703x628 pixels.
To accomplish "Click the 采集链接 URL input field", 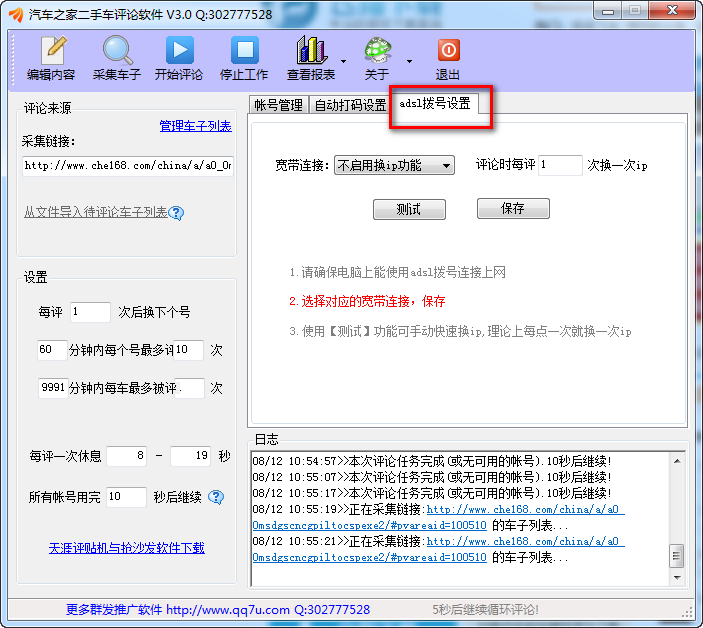I will [x=127, y=166].
